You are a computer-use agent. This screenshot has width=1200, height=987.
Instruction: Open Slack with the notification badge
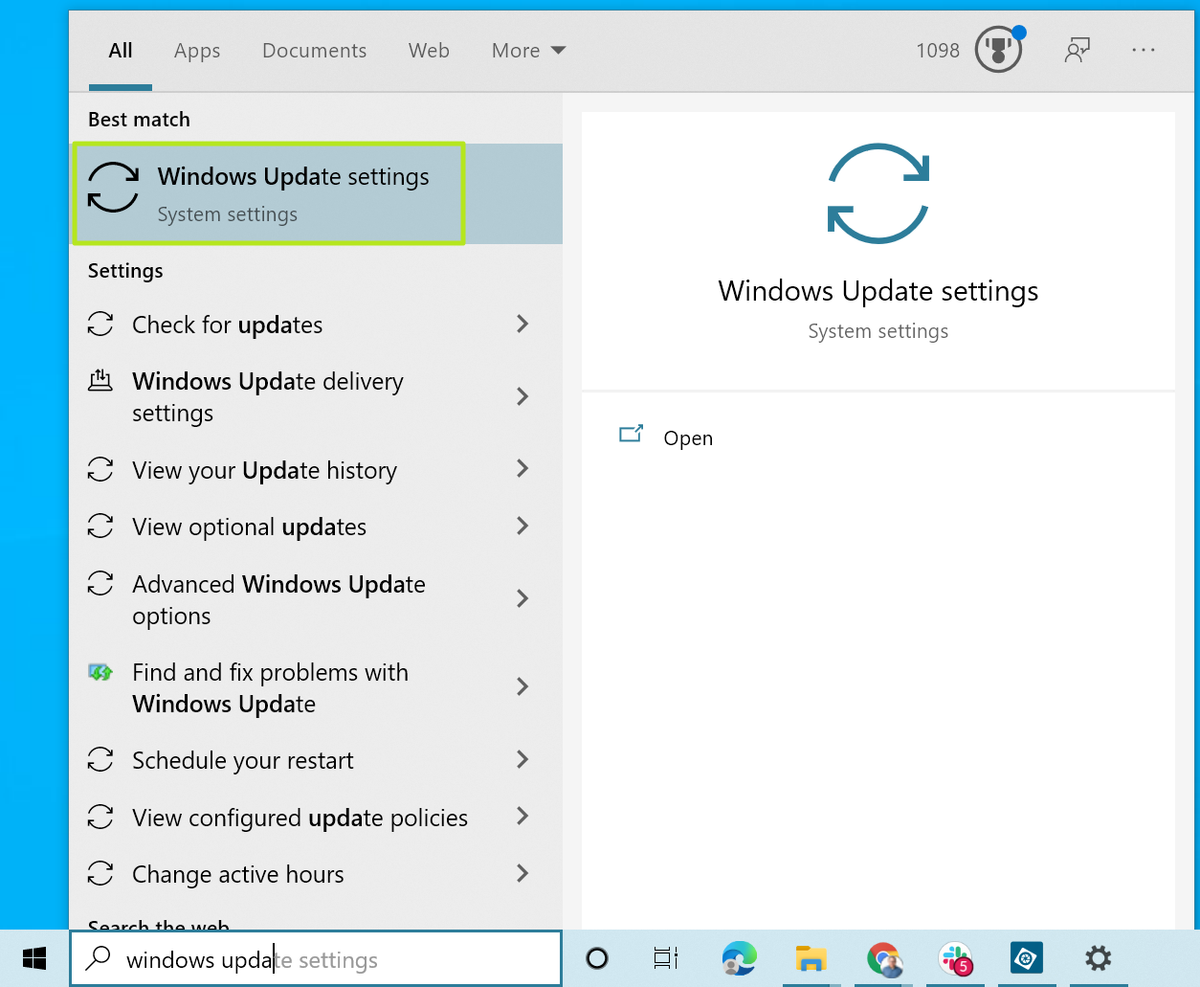coord(956,958)
